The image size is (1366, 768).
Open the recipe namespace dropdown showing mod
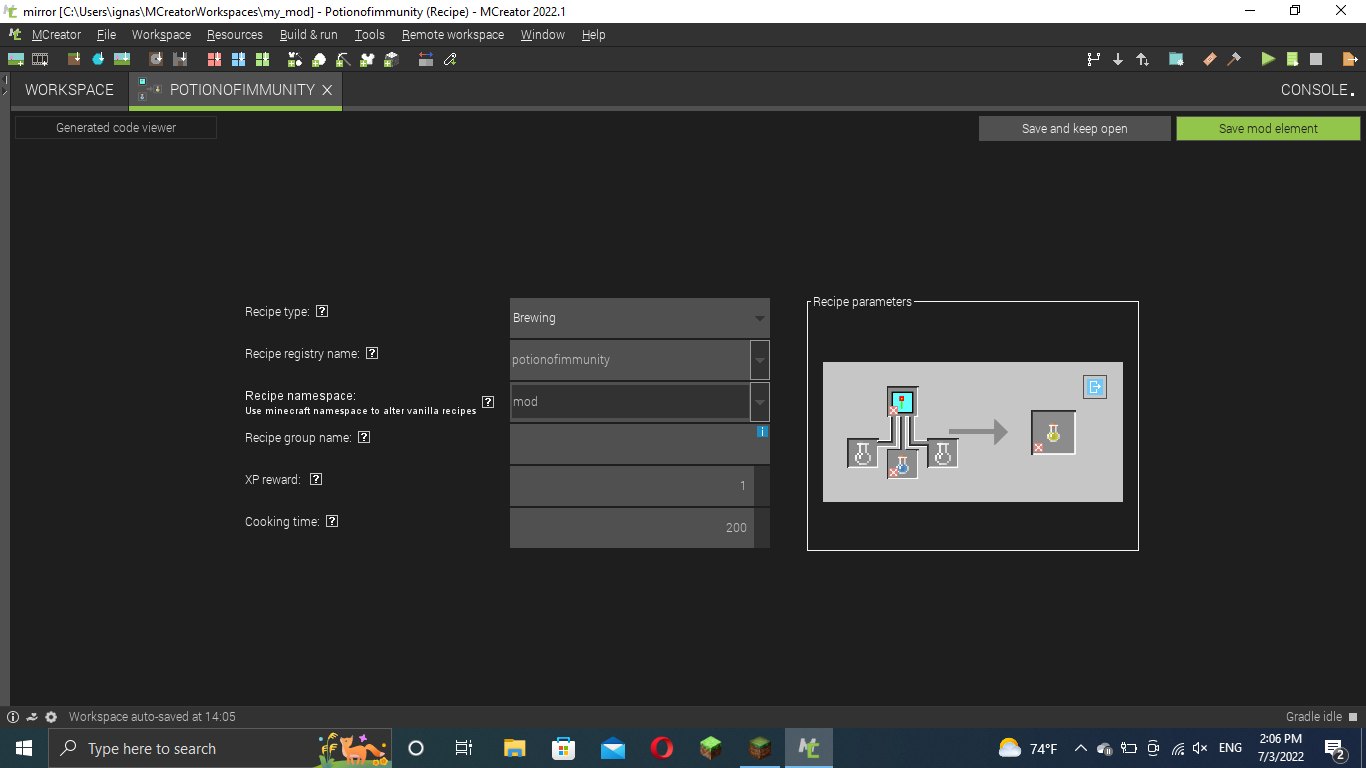[759, 401]
